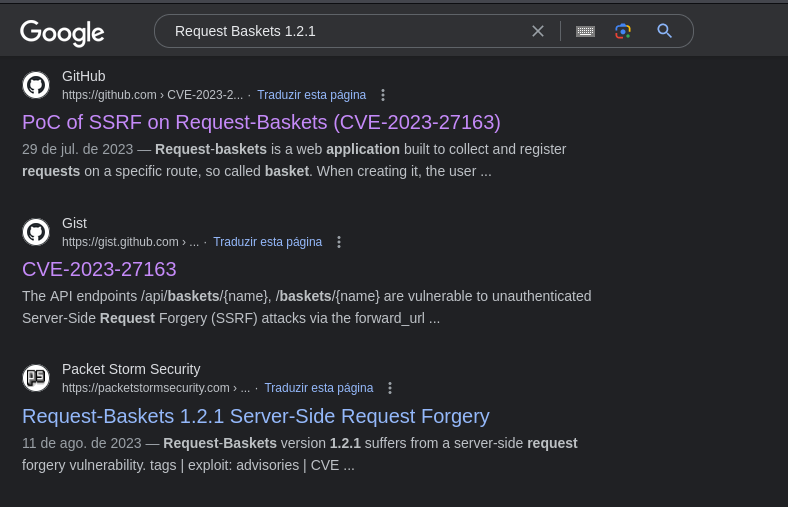The width and height of the screenshot is (788, 507).
Task: Open more options for Gist result
Action: (339, 242)
